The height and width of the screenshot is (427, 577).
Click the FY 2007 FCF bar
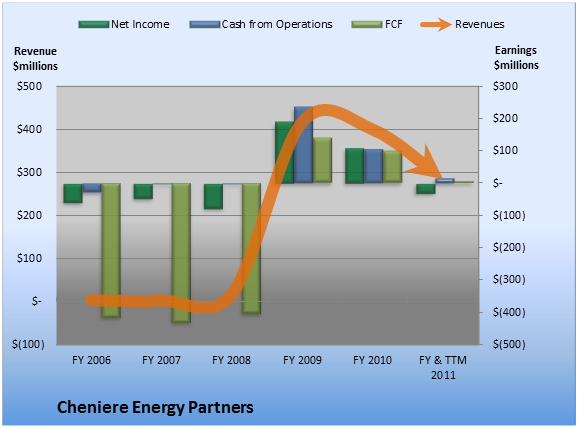(x=181, y=253)
